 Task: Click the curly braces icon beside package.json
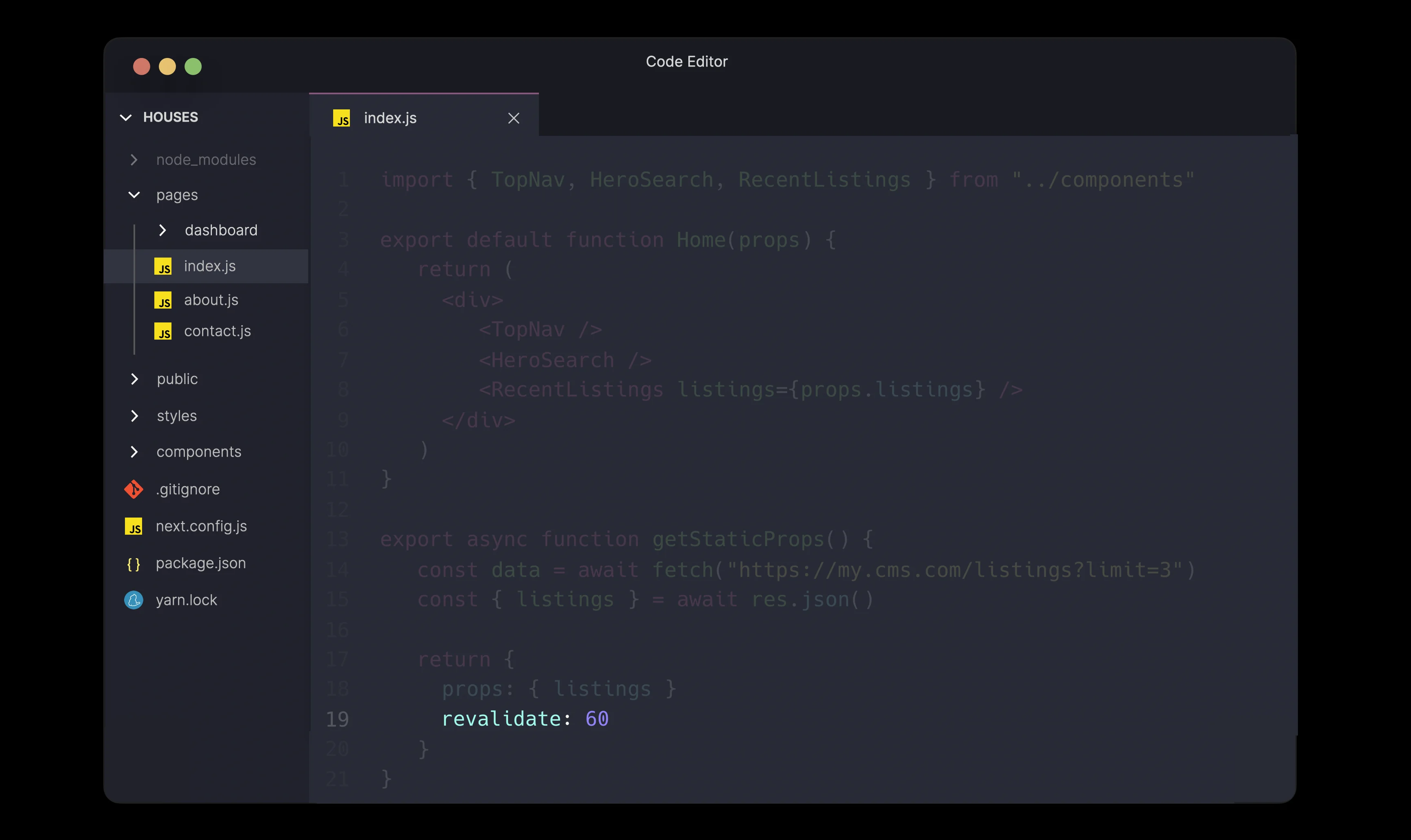coord(134,564)
